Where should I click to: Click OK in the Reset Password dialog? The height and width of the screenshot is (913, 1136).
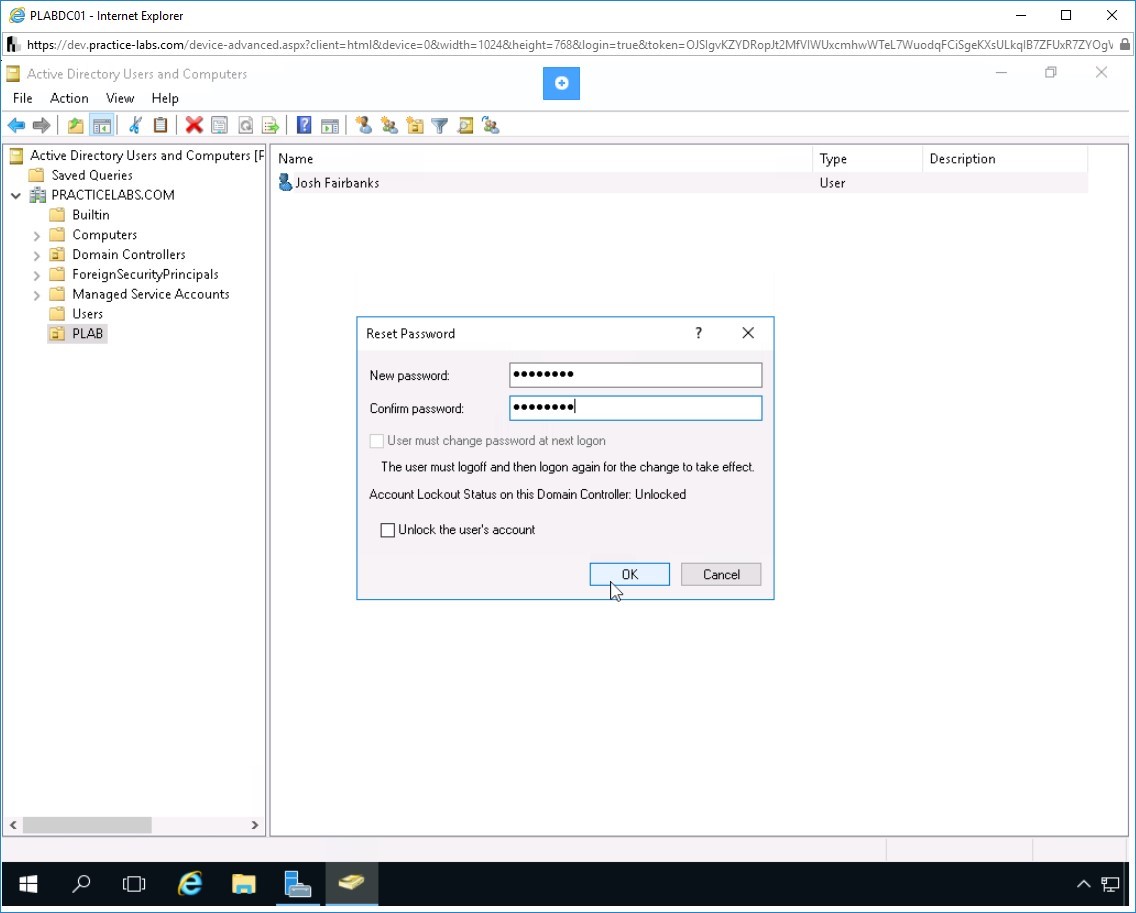pos(630,574)
